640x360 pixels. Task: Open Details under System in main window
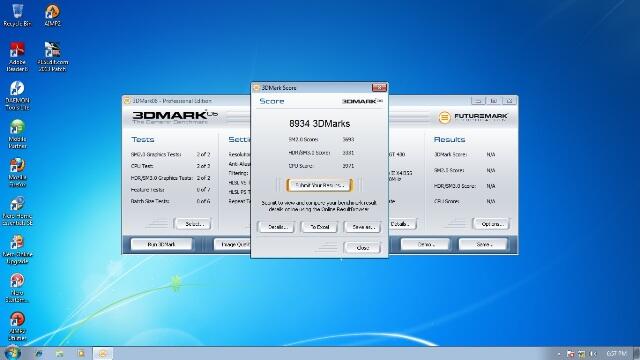click(402, 224)
